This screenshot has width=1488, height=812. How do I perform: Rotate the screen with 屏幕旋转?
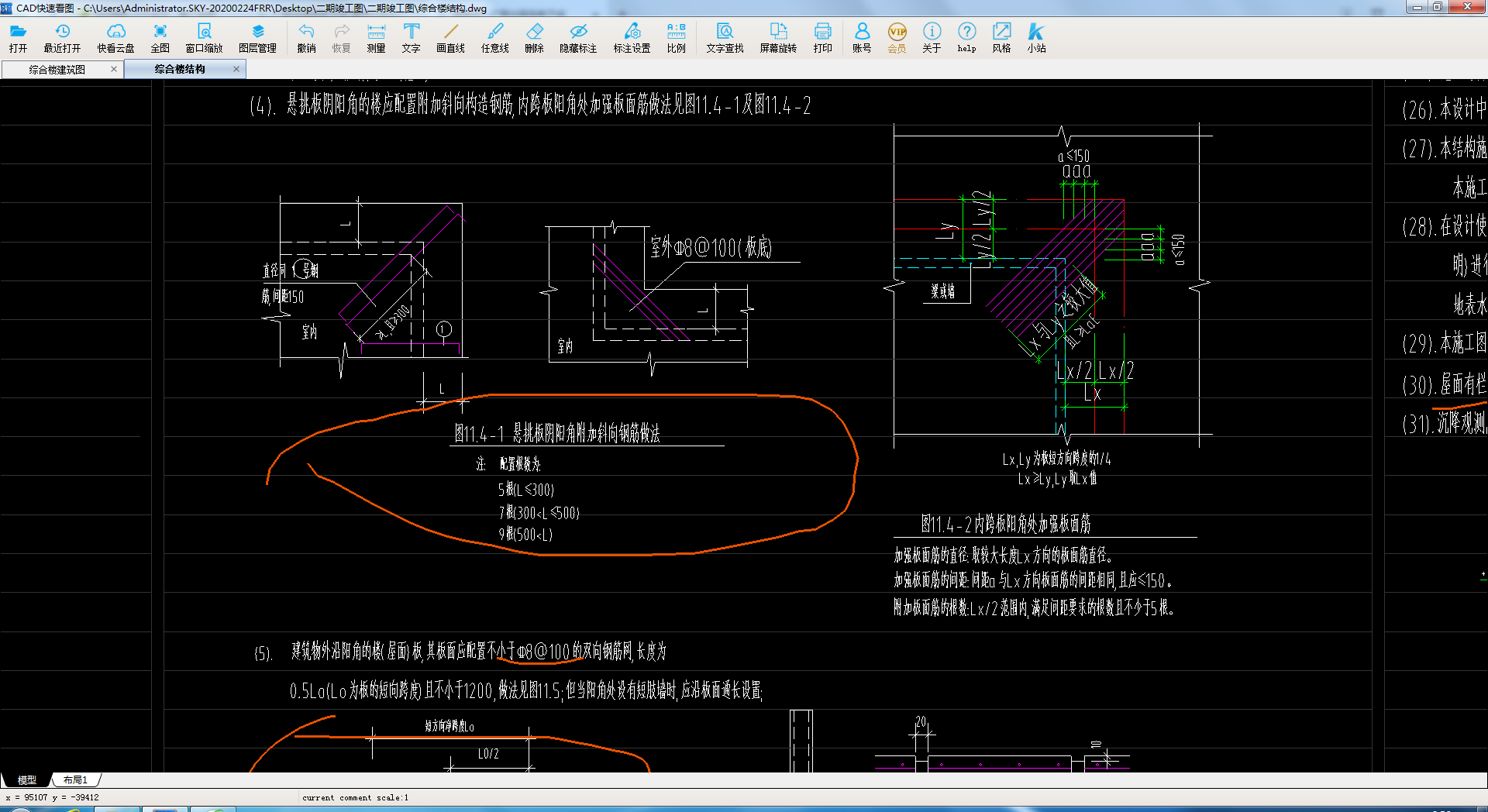click(x=778, y=37)
